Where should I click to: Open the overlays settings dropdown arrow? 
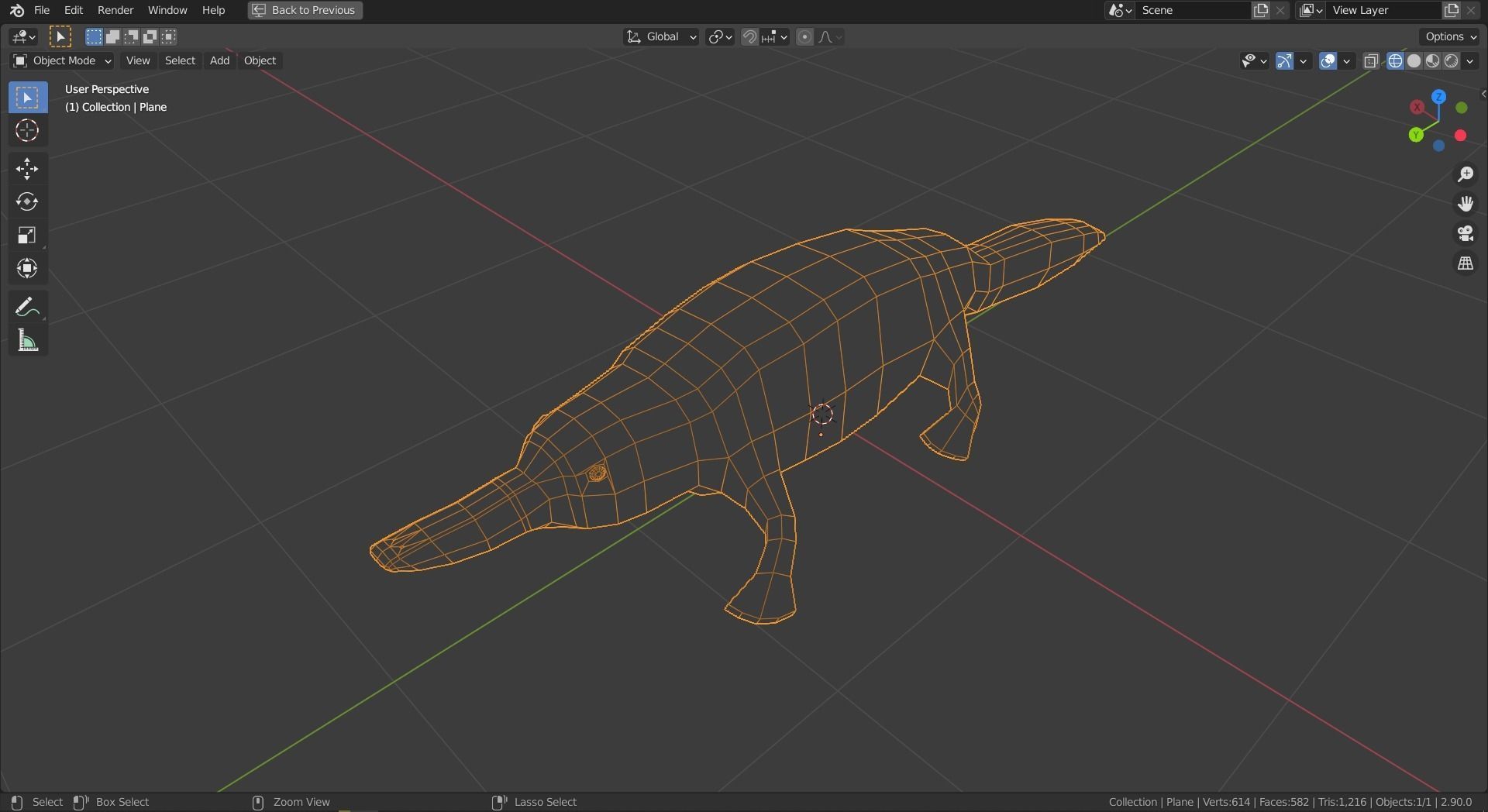(x=1347, y=60)
